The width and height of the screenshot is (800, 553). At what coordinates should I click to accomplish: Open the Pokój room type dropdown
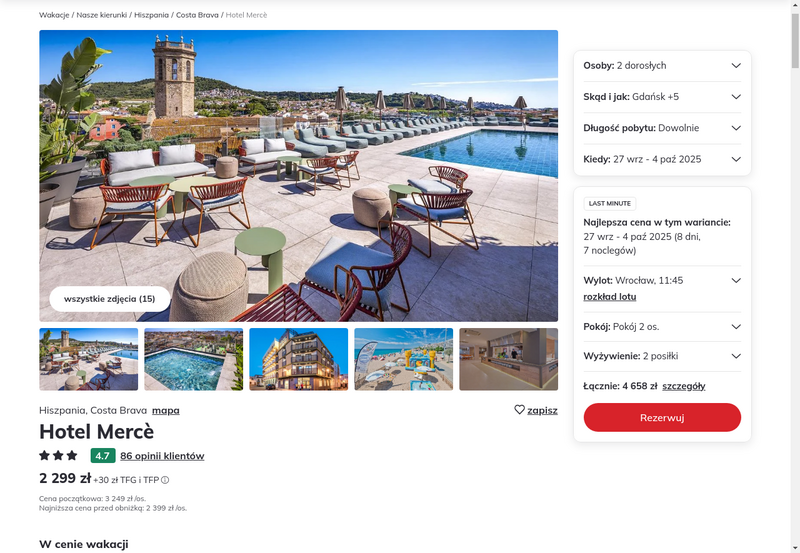click(x=662, y=327)
